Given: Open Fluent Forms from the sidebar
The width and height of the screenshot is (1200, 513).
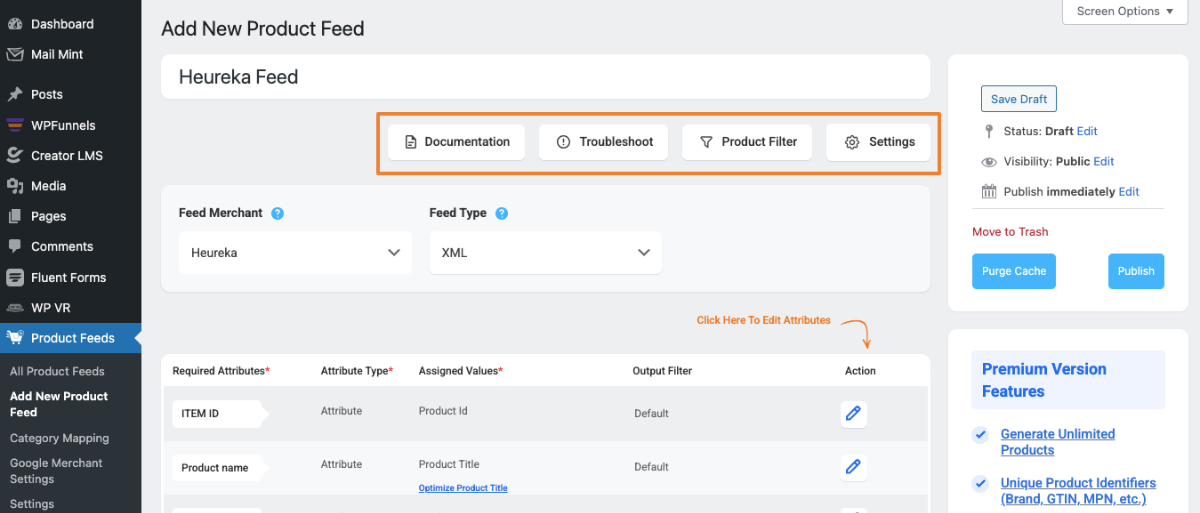Looking at the screenshot, I should (68, 277).
